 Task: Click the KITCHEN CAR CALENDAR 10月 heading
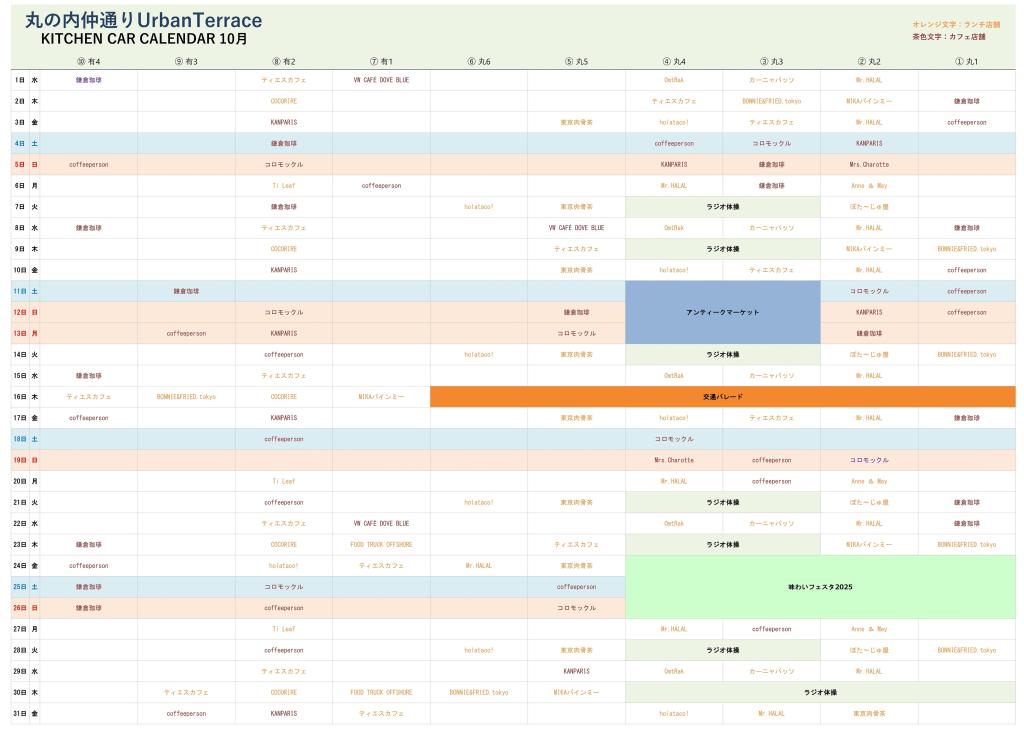click(x=144, y=39)
